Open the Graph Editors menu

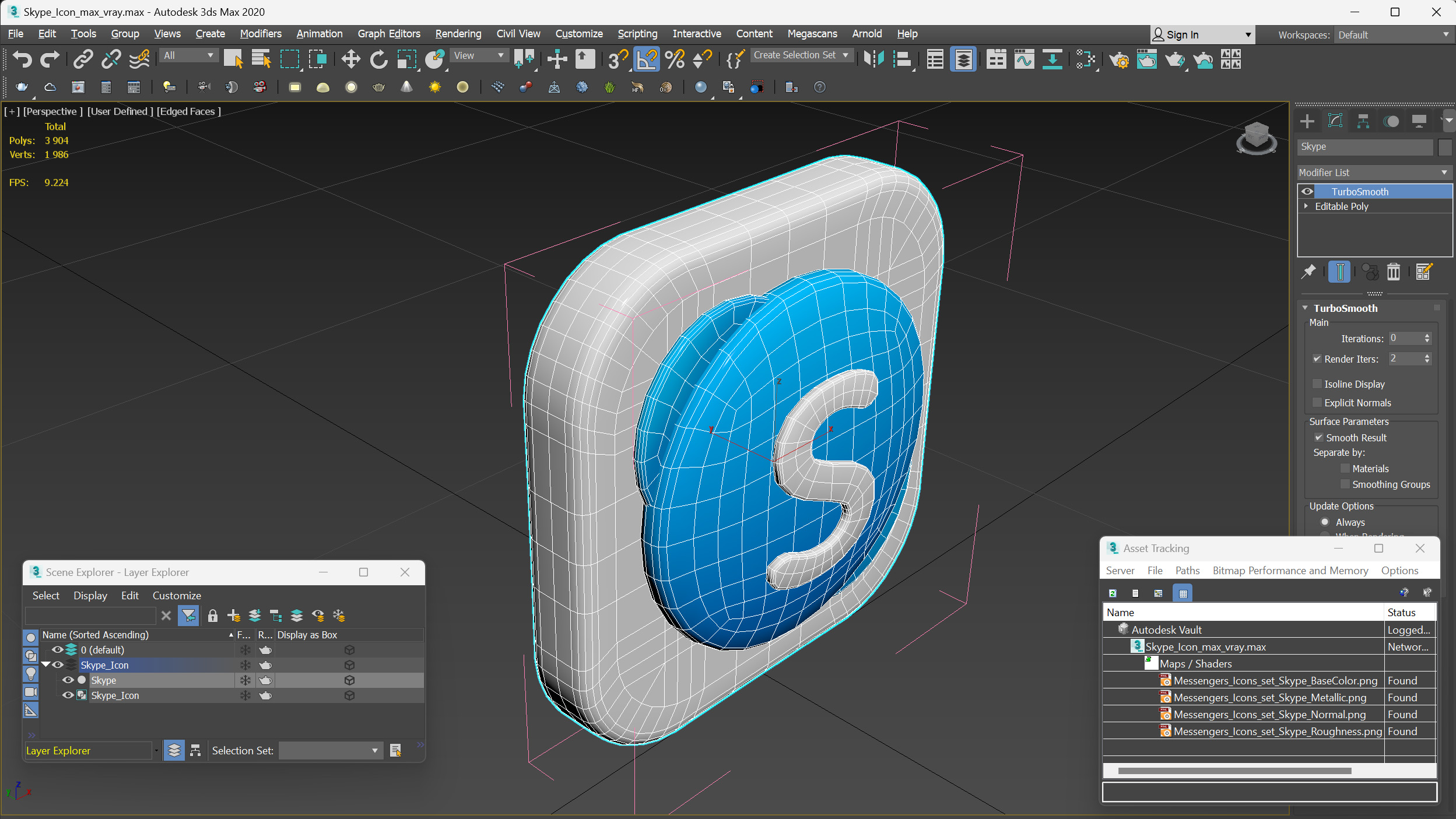click(389, 34)
